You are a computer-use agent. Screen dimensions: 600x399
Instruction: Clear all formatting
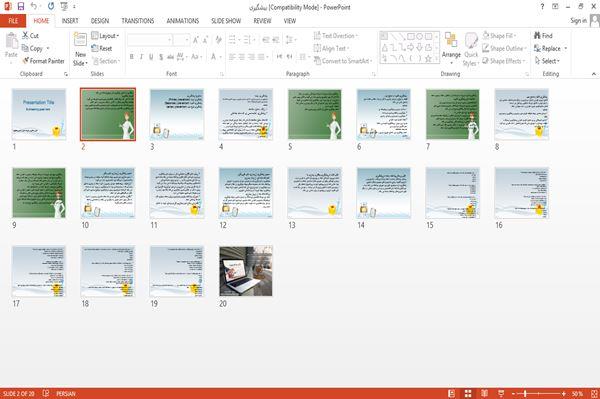(x=218, y=40)
